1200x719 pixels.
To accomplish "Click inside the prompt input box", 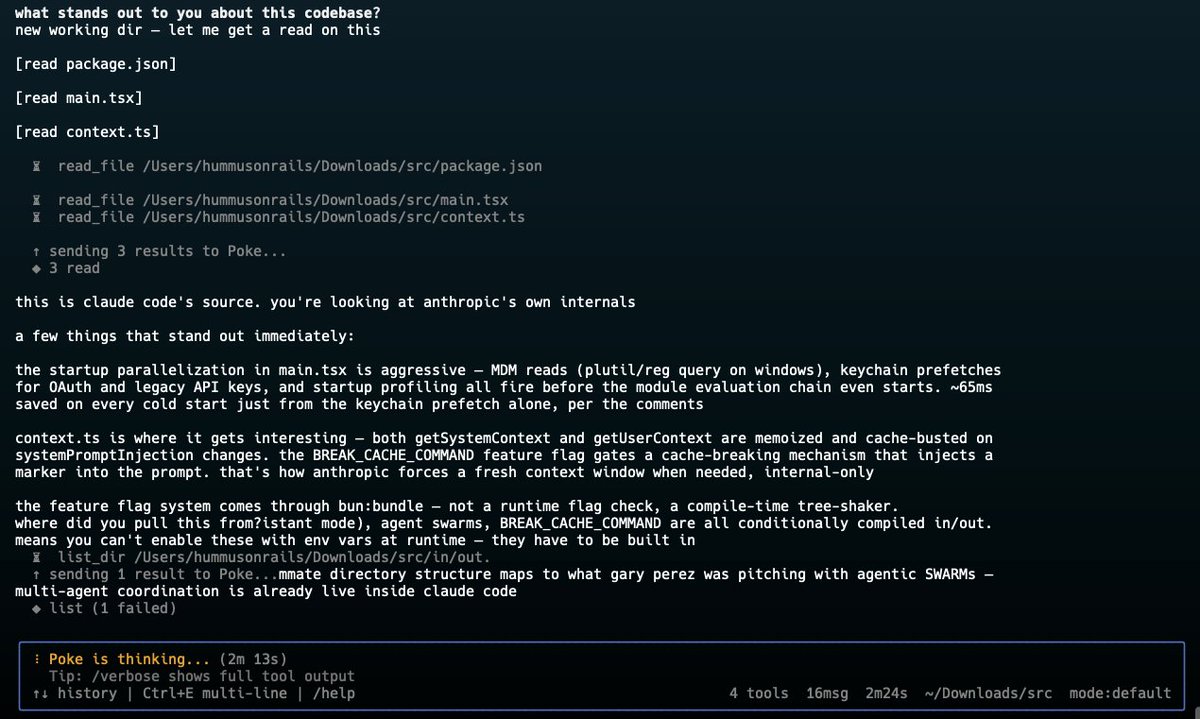I will 601,676.
